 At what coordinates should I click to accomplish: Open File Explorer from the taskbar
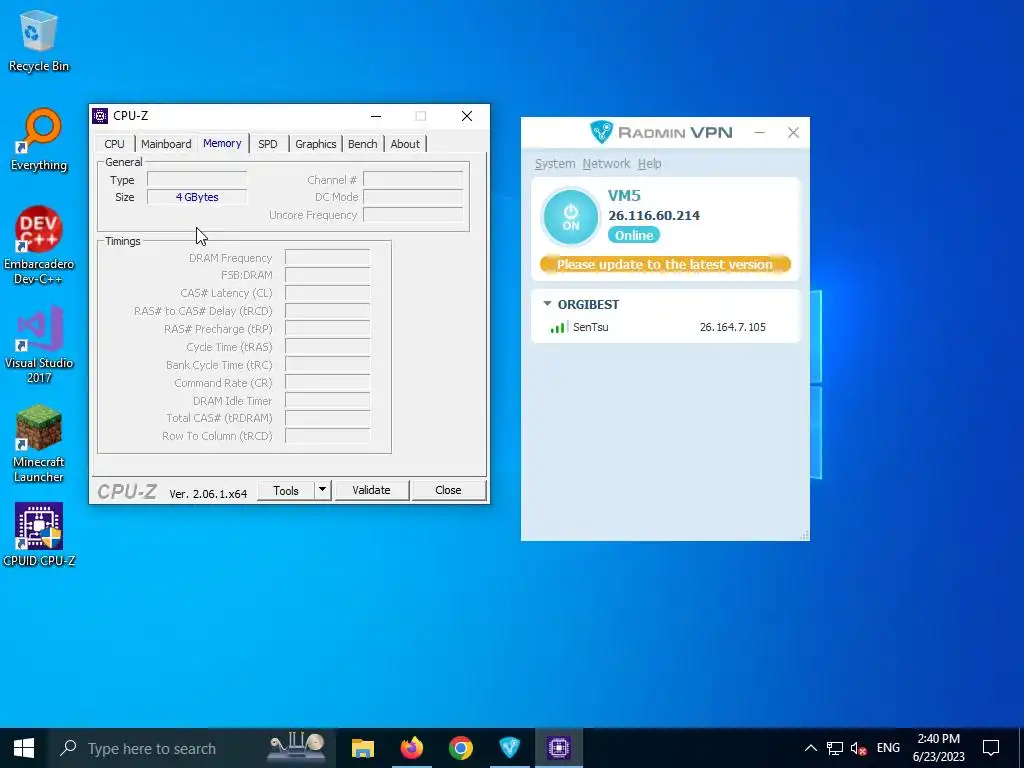point(362,748)
